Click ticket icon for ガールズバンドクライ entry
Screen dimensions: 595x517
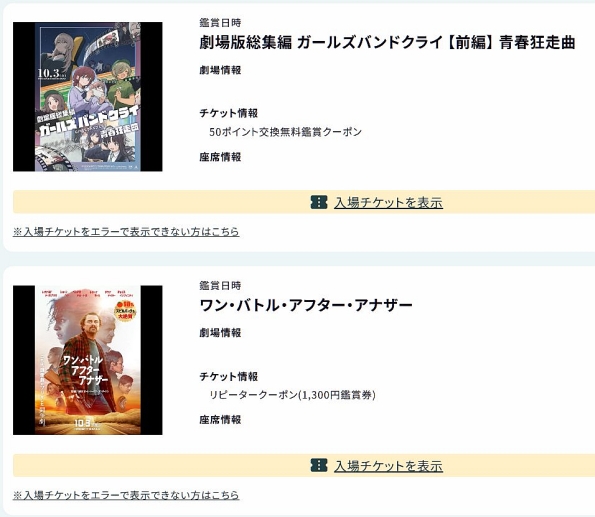(319, 202)
